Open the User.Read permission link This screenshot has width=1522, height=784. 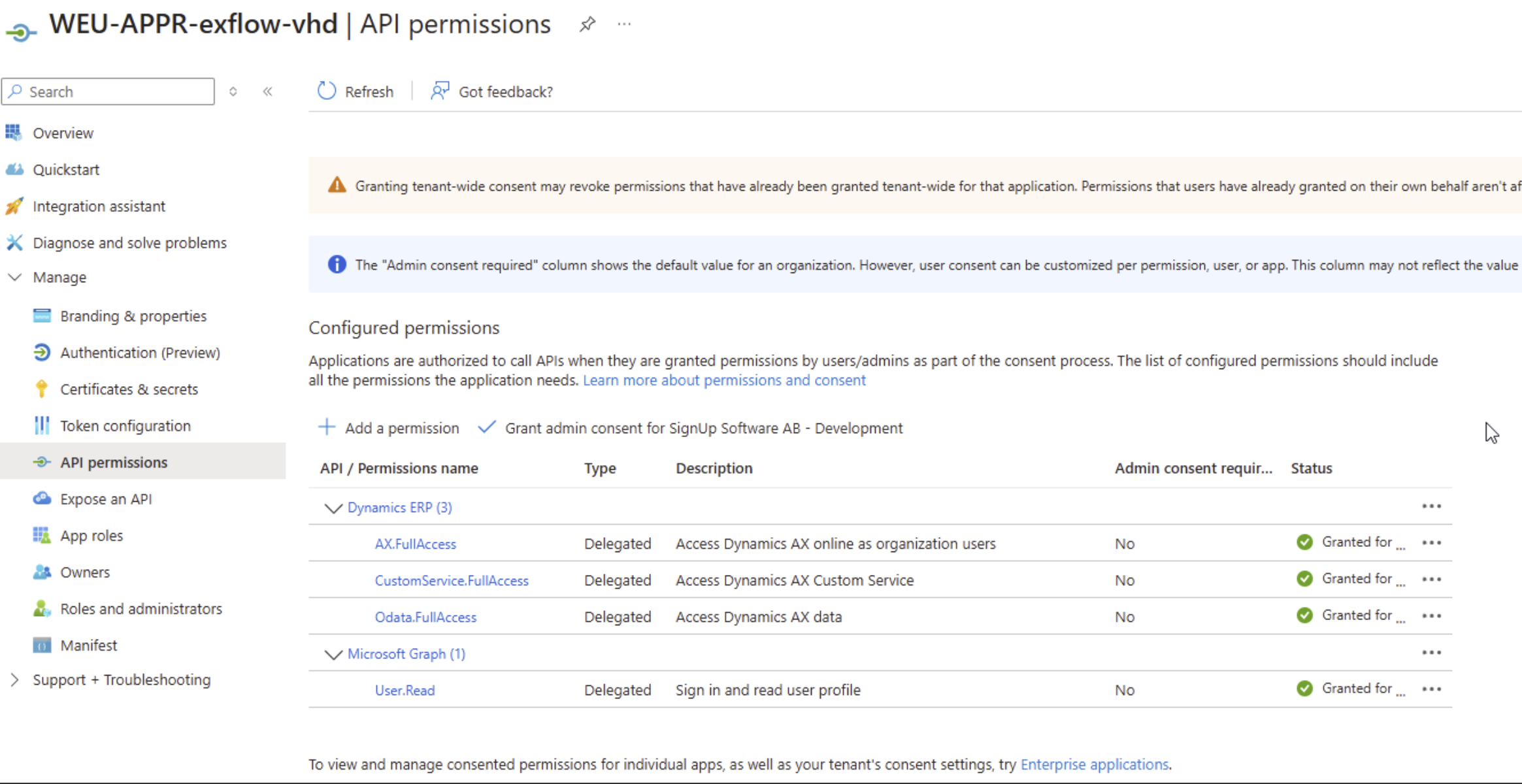pos(405,690)
